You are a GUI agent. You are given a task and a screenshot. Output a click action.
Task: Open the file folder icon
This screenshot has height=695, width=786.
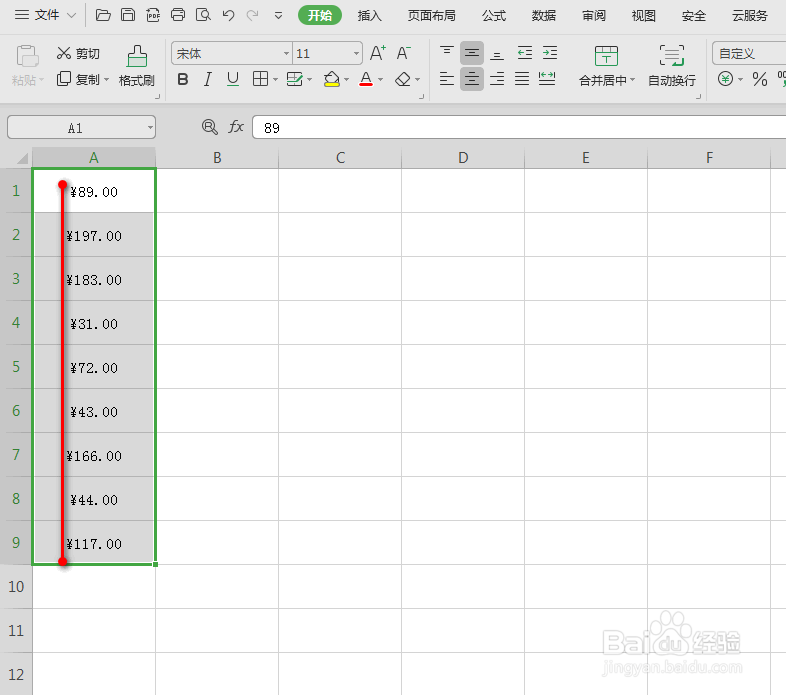point(103,15)
